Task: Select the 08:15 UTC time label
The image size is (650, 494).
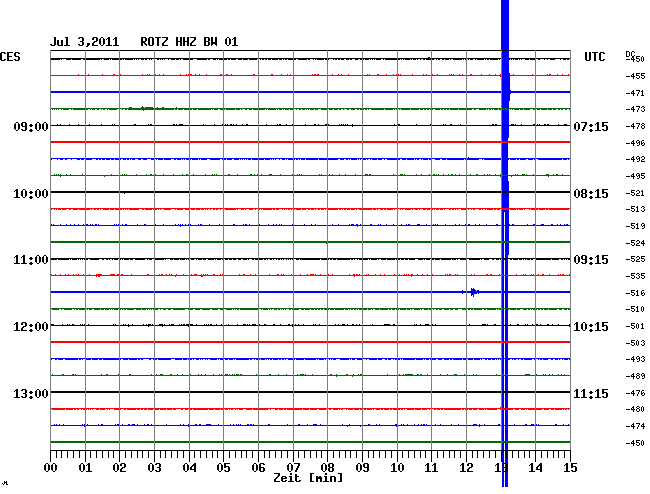Action: (591, 194)
